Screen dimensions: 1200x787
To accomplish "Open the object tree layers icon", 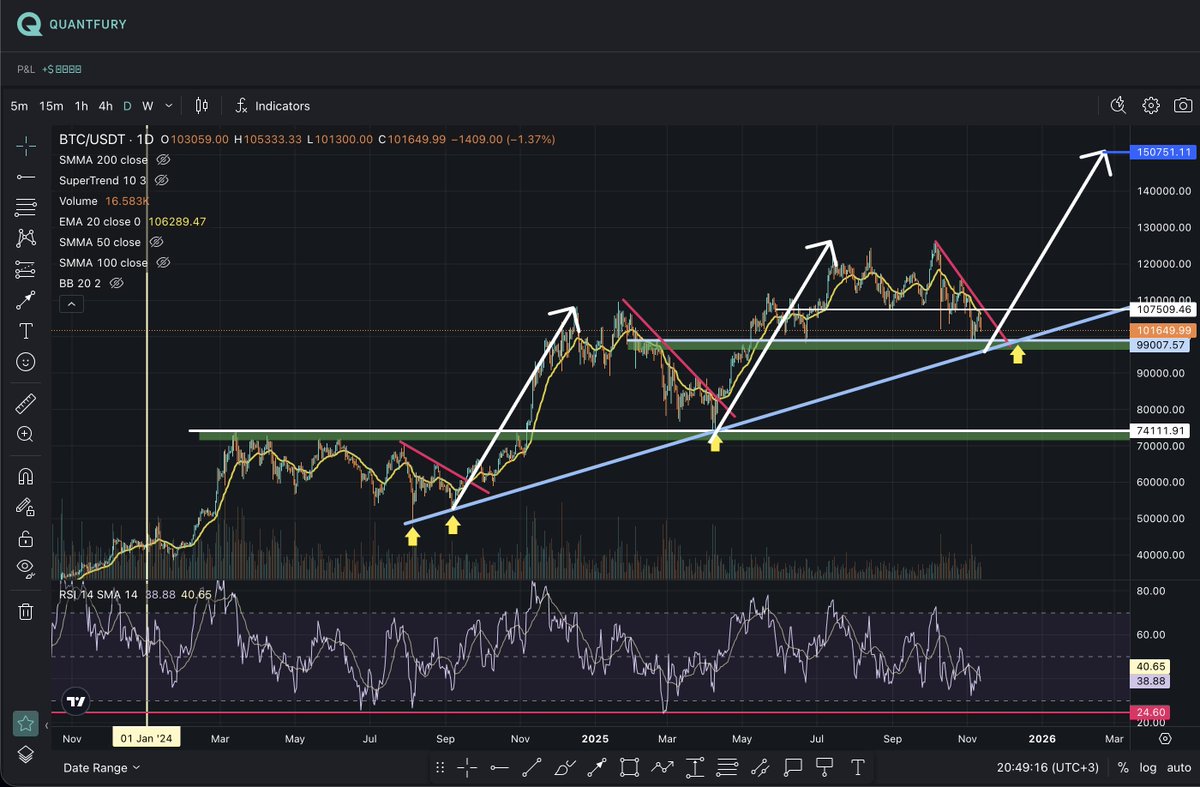I will 26,754.
